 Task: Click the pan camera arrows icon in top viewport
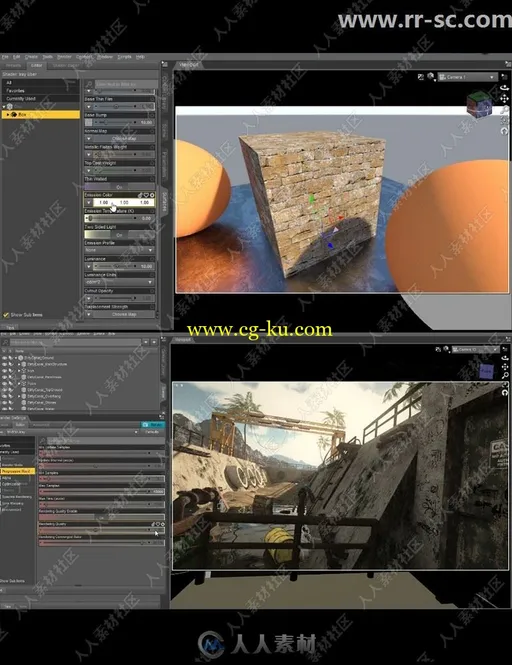coord(504,99)
